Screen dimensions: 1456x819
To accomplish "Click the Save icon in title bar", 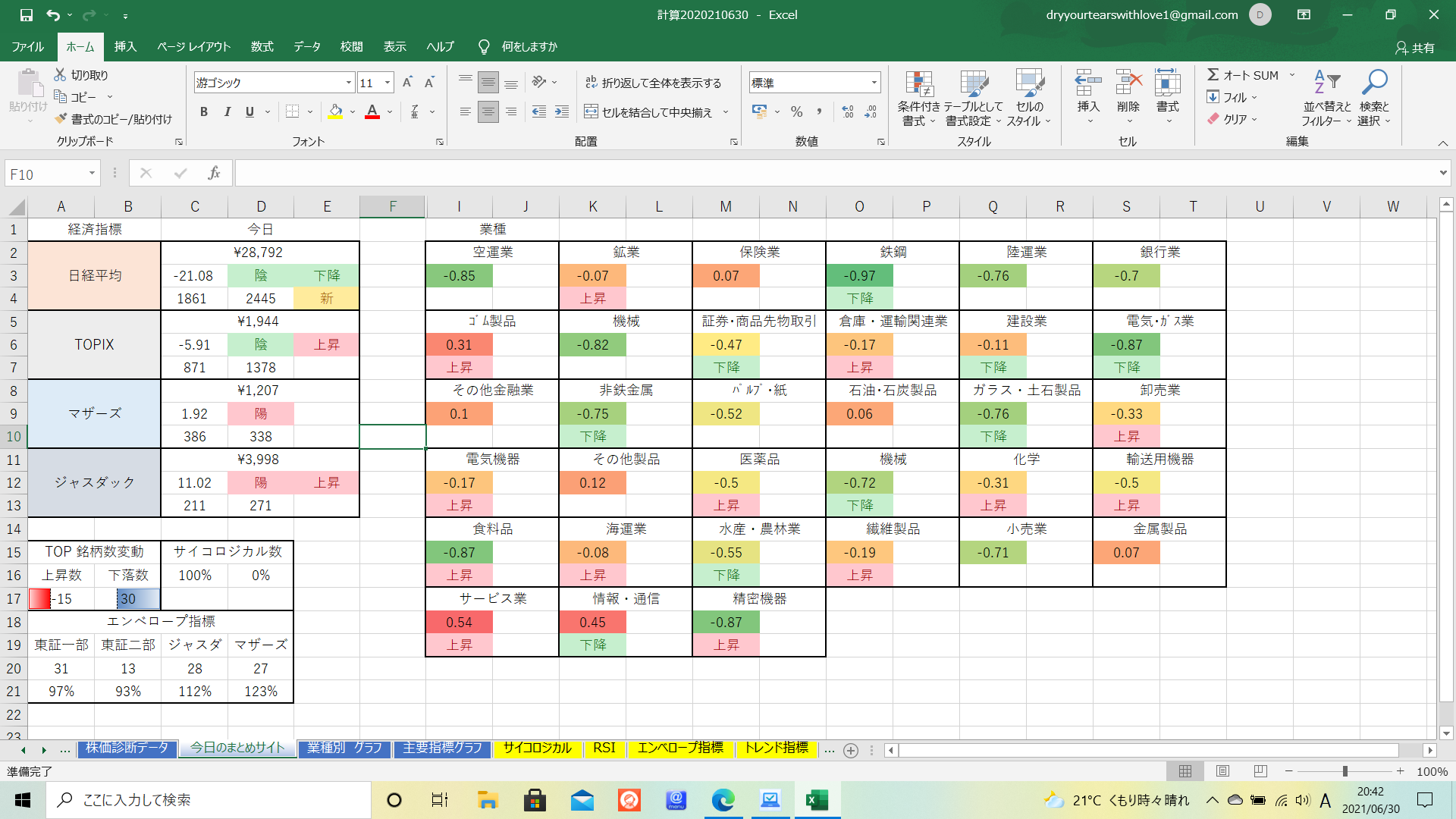I will coord(26,14).
